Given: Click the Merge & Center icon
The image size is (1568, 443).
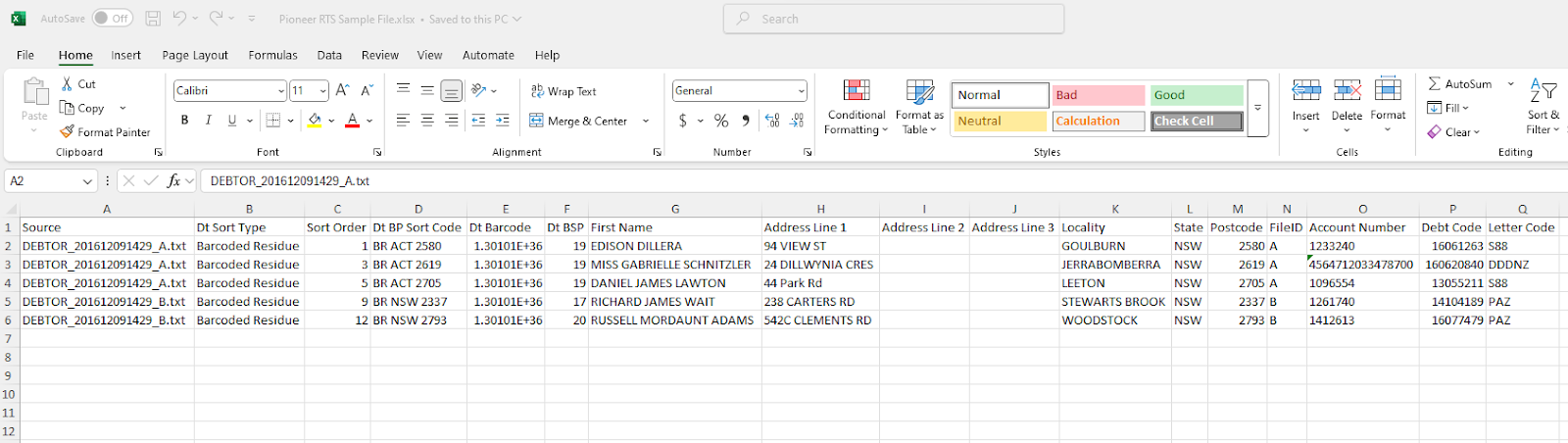Looking at the screenshot, I should pyautogui.click(x=537, y=121).
